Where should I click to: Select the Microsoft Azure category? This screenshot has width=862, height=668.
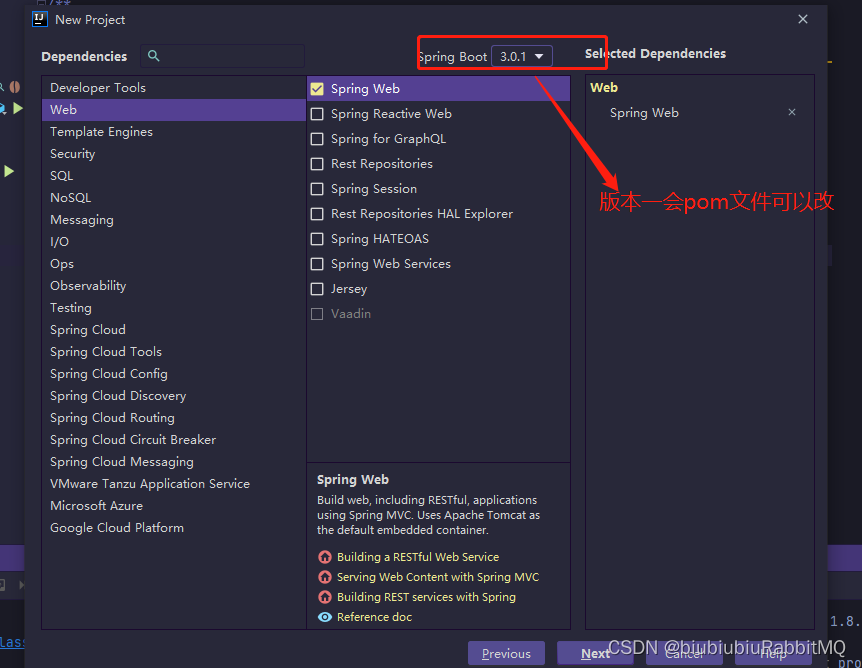(174, 505)
